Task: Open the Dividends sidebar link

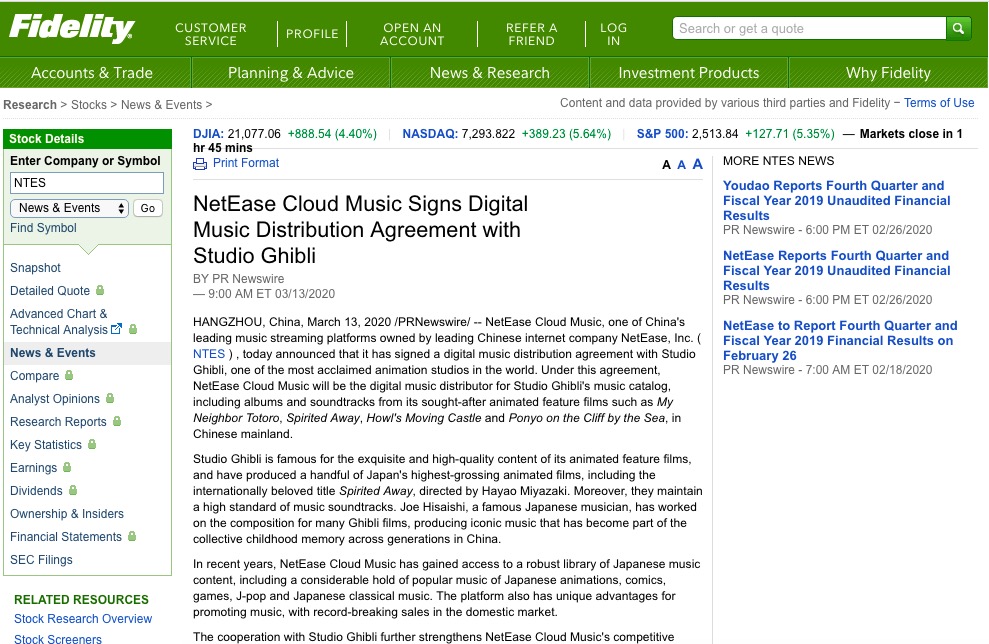Action: click(36, 491)
